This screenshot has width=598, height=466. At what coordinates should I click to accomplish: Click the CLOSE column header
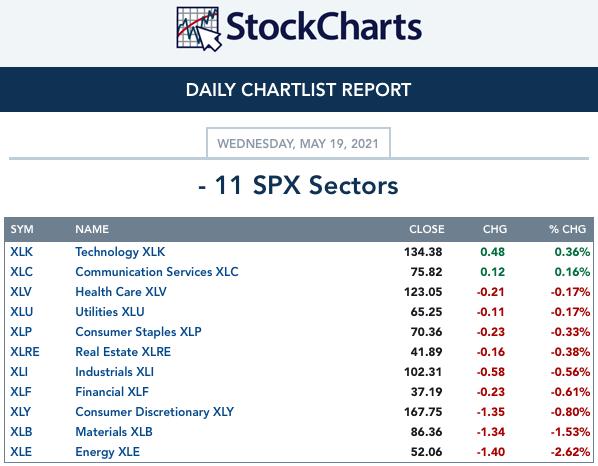(427, 229)
